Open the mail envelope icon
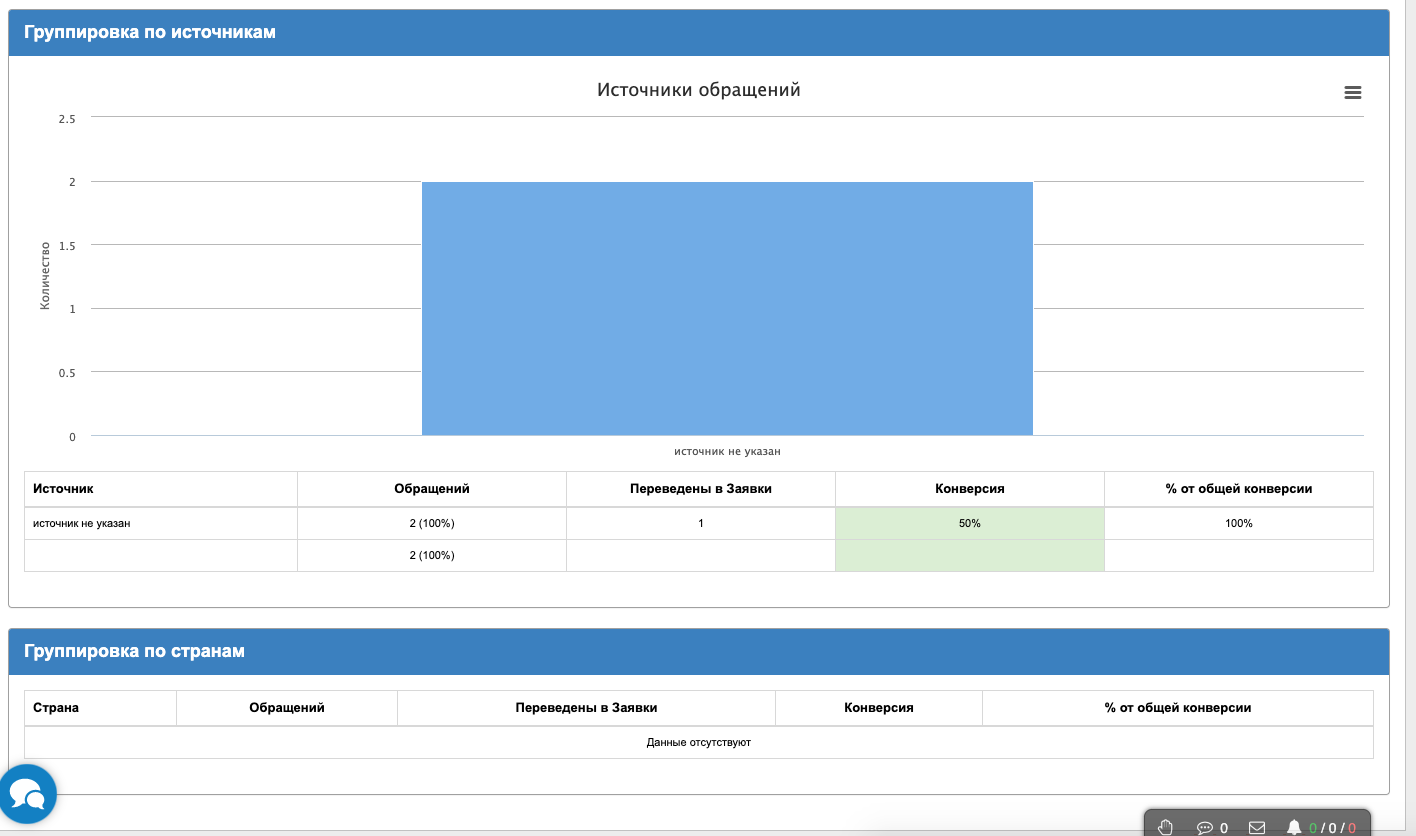 click(1257, 827)
